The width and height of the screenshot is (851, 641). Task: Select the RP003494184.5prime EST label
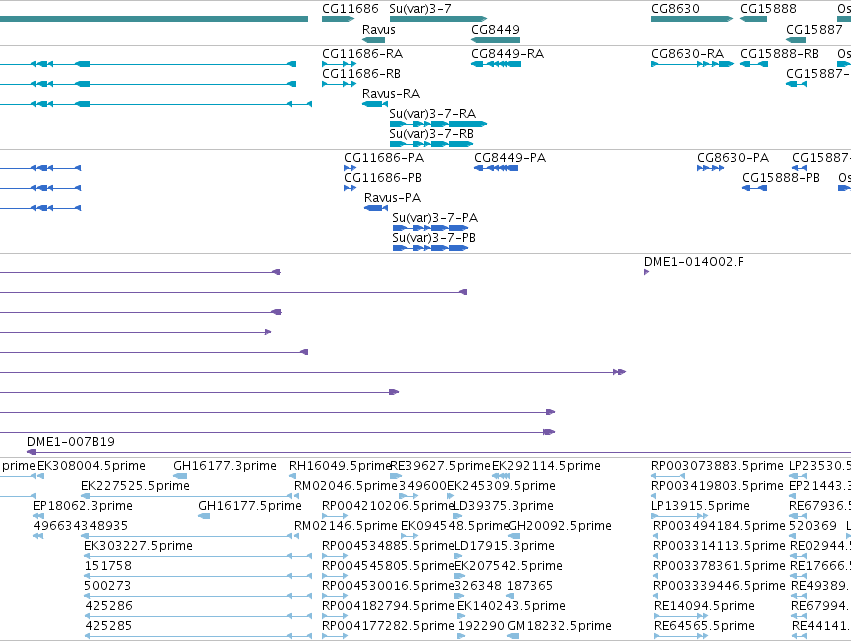[x=719, y=526]
